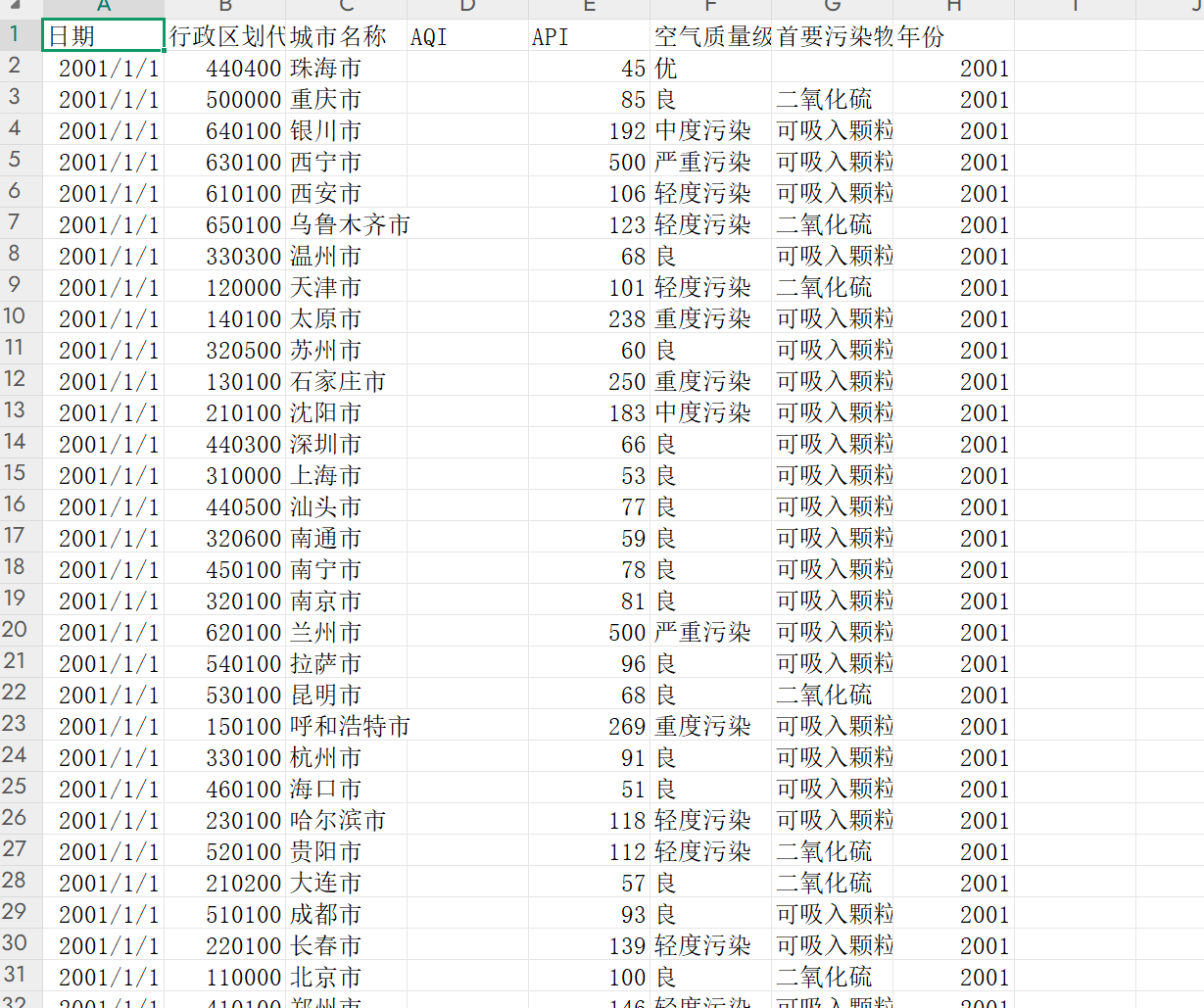Select row 1 header

(15, 34)
